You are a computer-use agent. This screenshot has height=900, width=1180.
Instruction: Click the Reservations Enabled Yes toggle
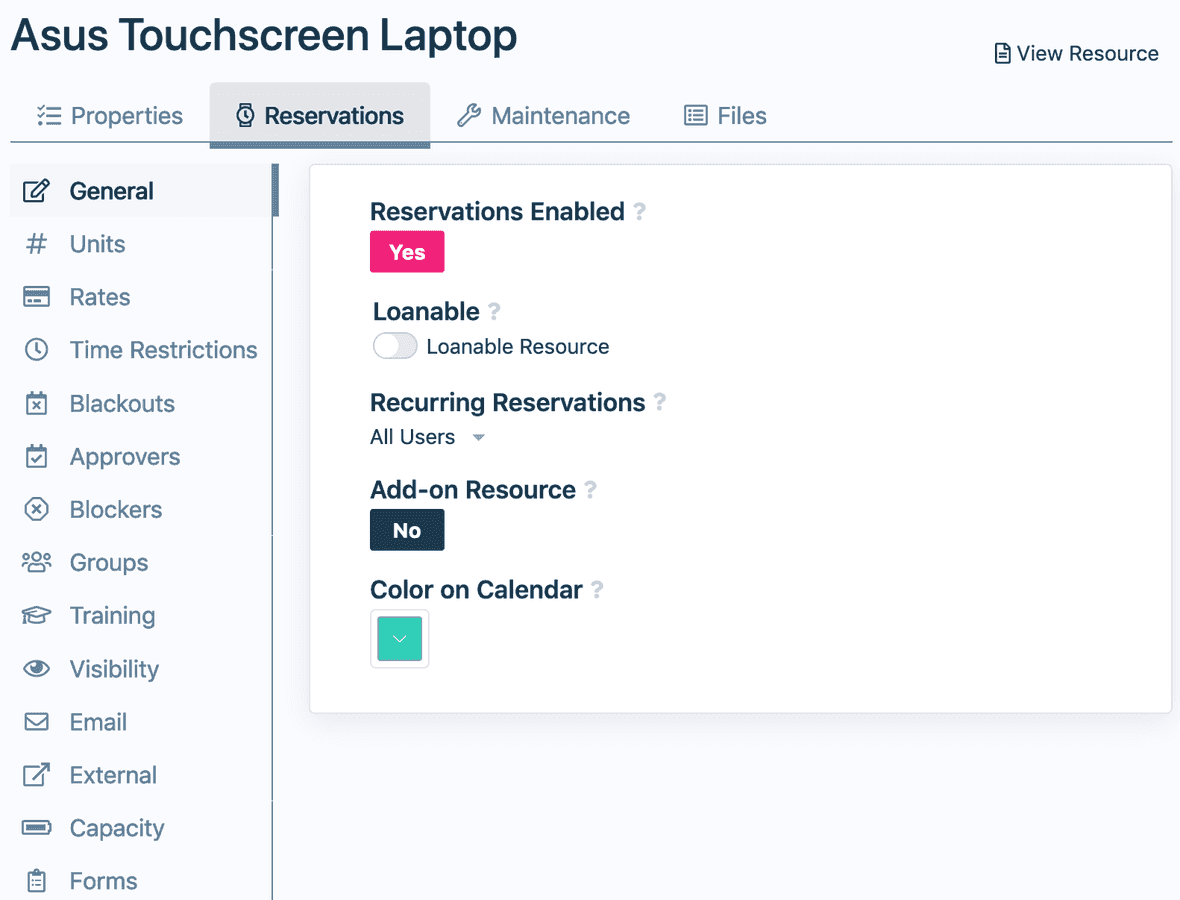407,251
